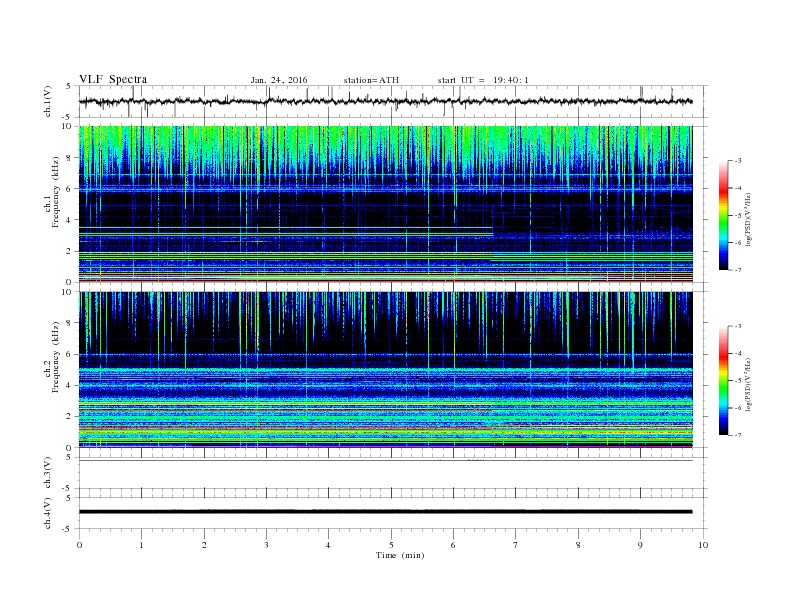Click the 'Time (min)' axis label
Viewport: 792px width, 612px height.
pos(400,555)
